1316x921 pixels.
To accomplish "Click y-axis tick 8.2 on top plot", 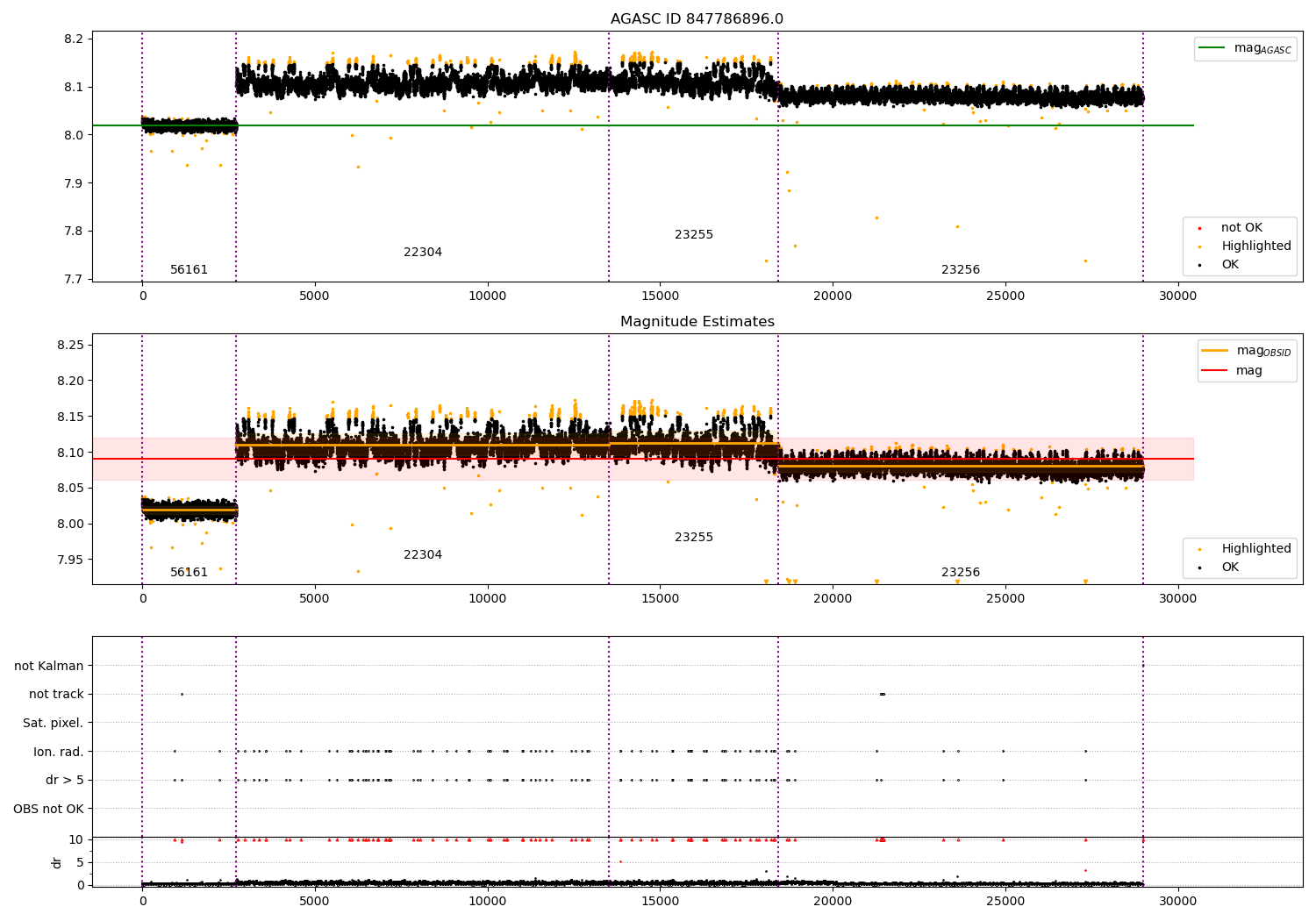I will (73, 39).
